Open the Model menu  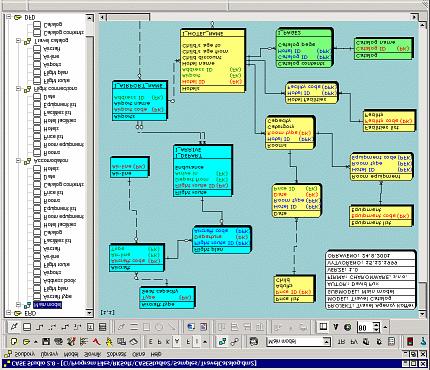click(71, 354)
